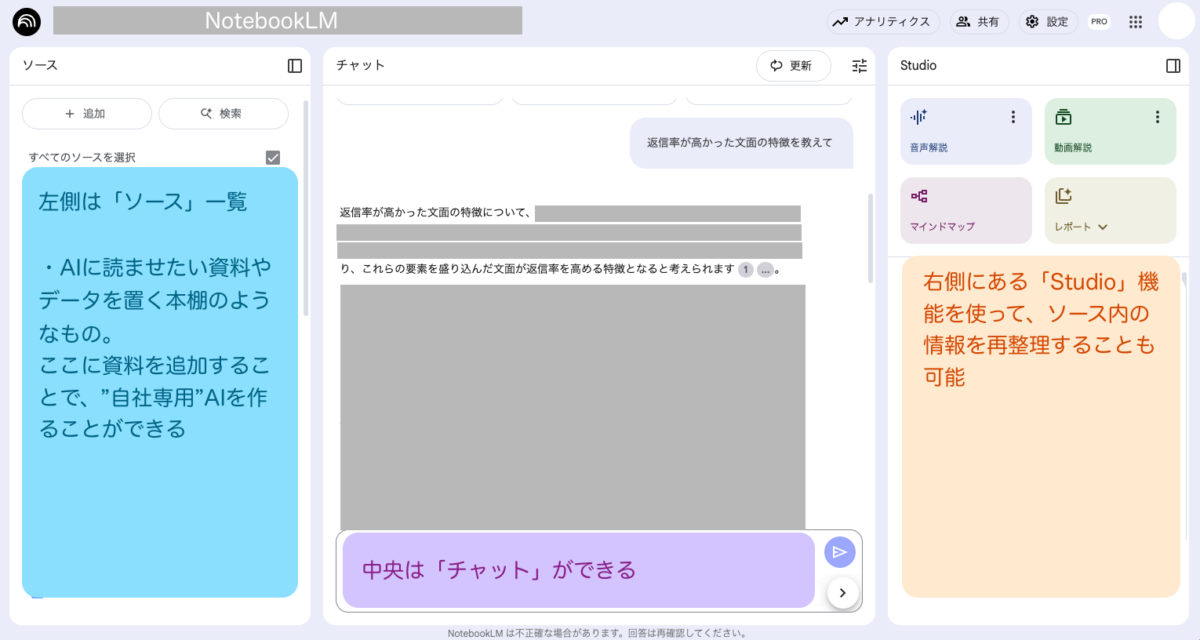Image resolution: width=1200 pixels, height=640 pixels.
Task: Create a マインドマップ in Studio
Action: [x=965, y=211]
